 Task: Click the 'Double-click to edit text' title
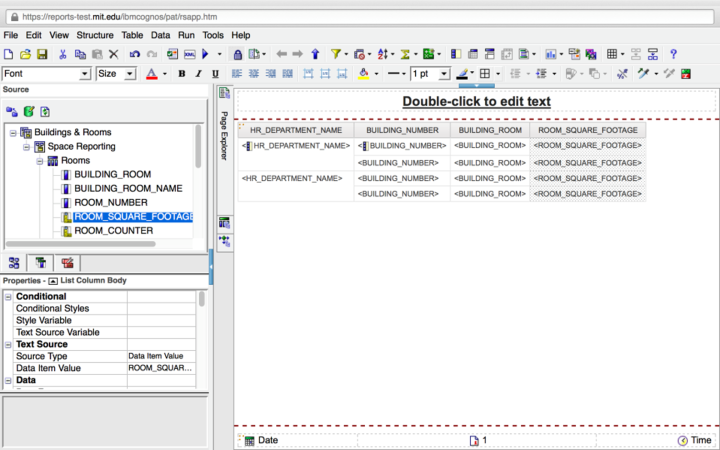[476, 101]
